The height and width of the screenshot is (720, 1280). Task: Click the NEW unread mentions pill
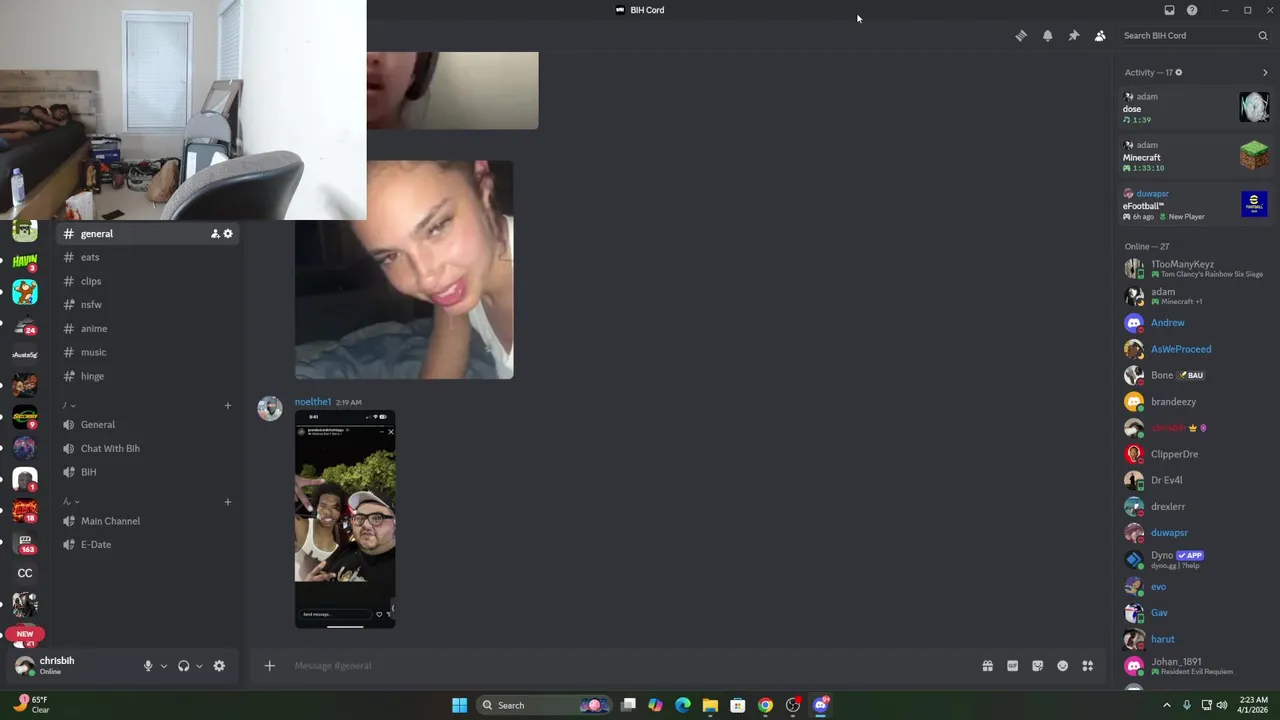point(25,634)
